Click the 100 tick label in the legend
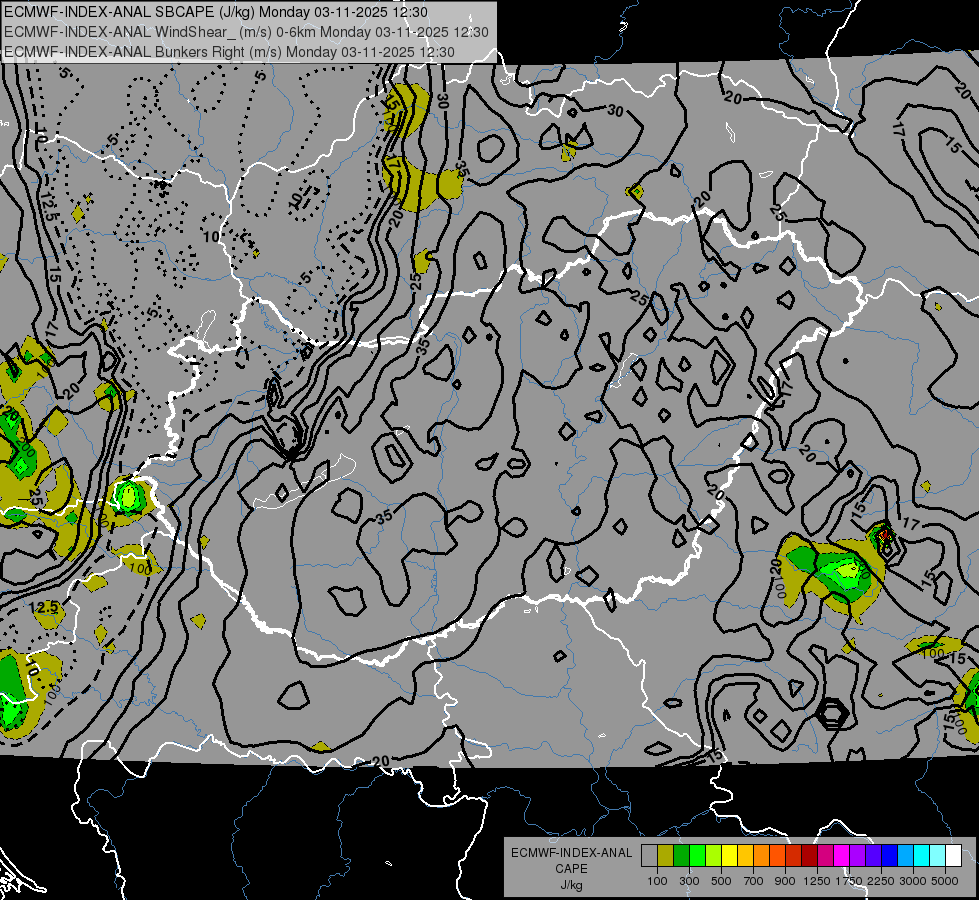This screenshot has height=900, width=979. (x=657, y=881)
